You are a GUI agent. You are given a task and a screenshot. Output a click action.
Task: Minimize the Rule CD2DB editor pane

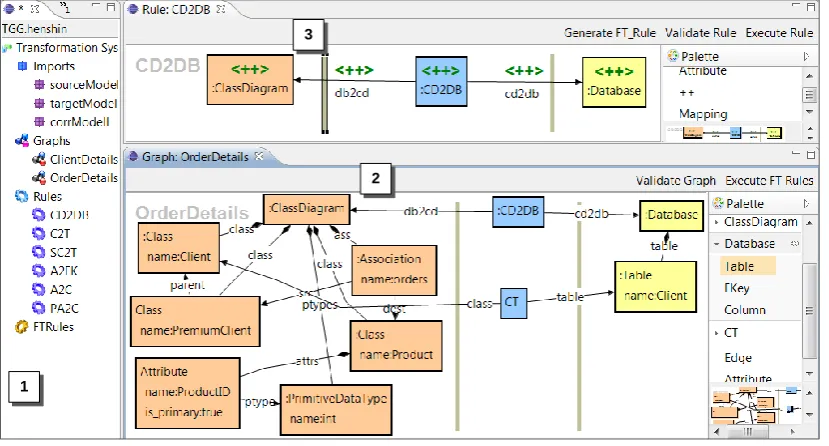click(x=796, y=6)
